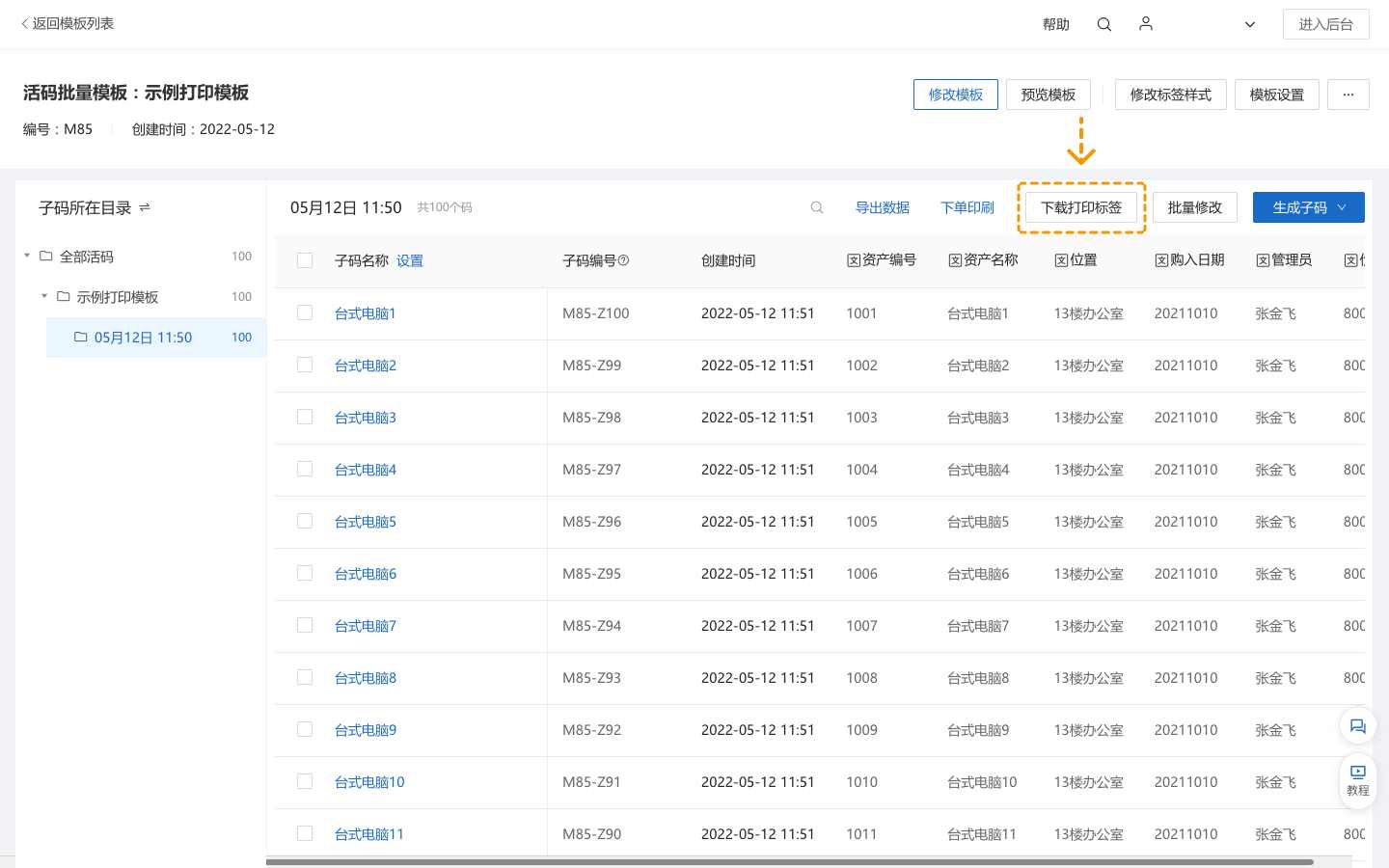Open the feedback chat bubble icon

[1357, 726]
